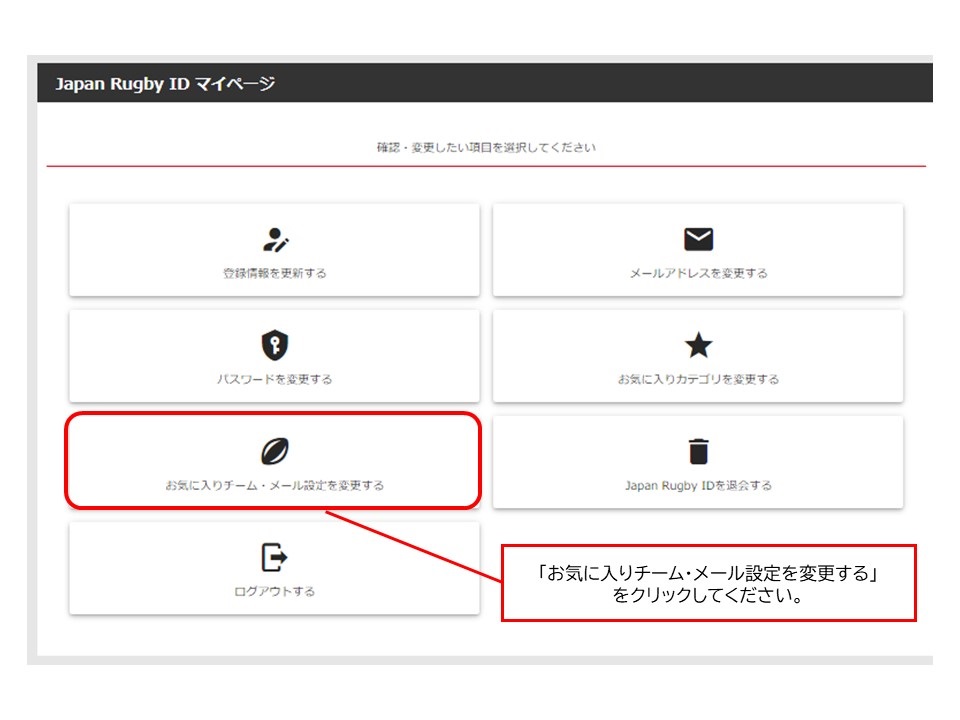The width and height of the screenshot is (960, 720).
Task: Click the star favorite category icon
Action: 698,345
